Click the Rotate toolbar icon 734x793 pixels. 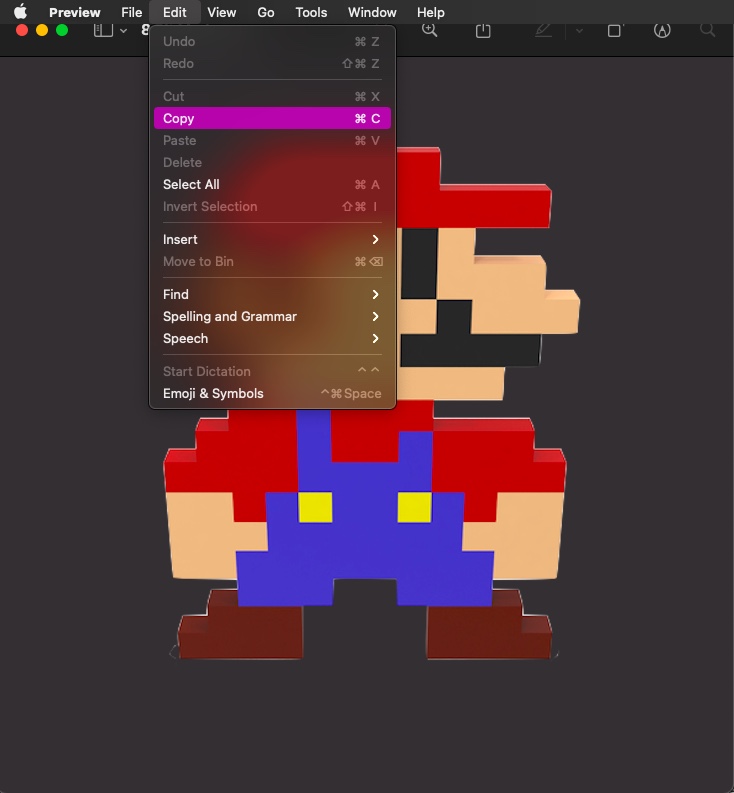click(615, 30)
